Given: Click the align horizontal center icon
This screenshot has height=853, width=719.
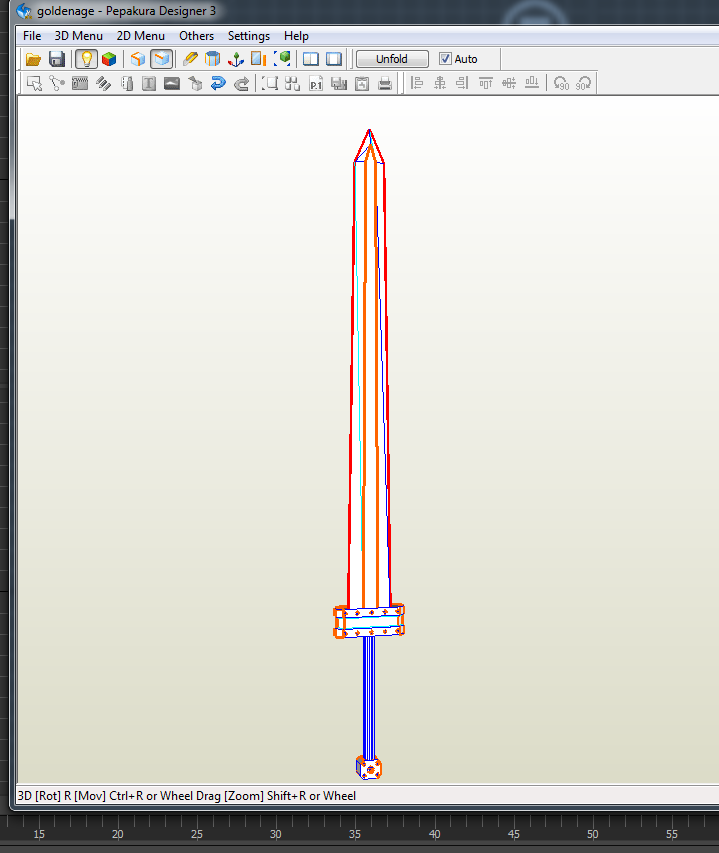Looking at the screenshot, I should (x=440, y=83).
